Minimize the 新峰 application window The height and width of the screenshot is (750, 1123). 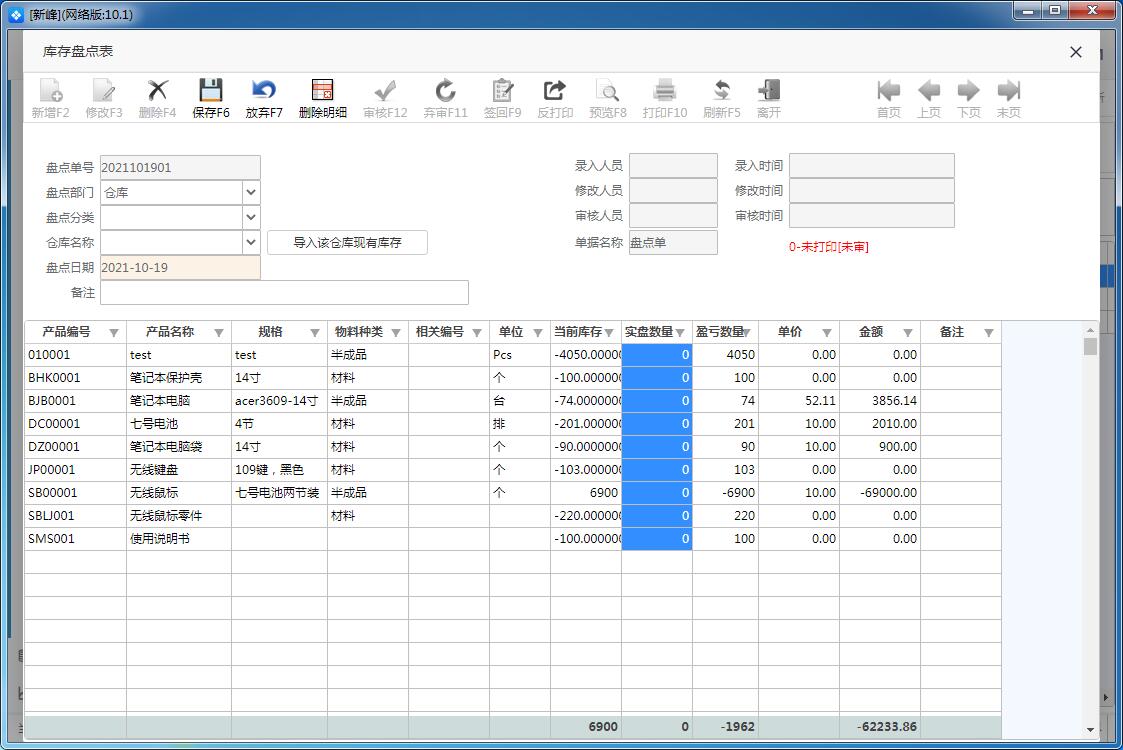[1028, 10]
